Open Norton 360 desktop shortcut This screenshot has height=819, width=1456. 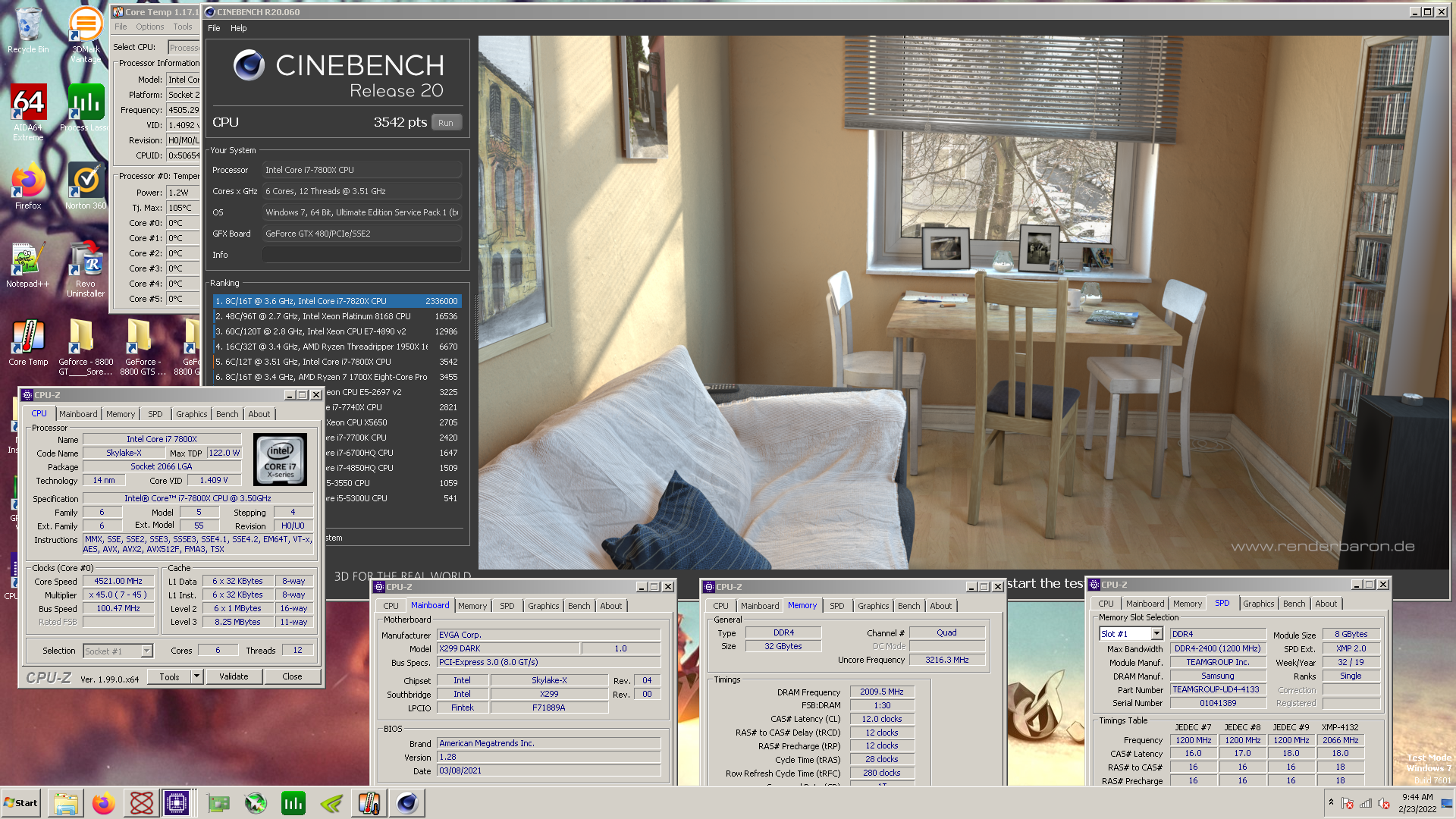[x=86, y=187]
